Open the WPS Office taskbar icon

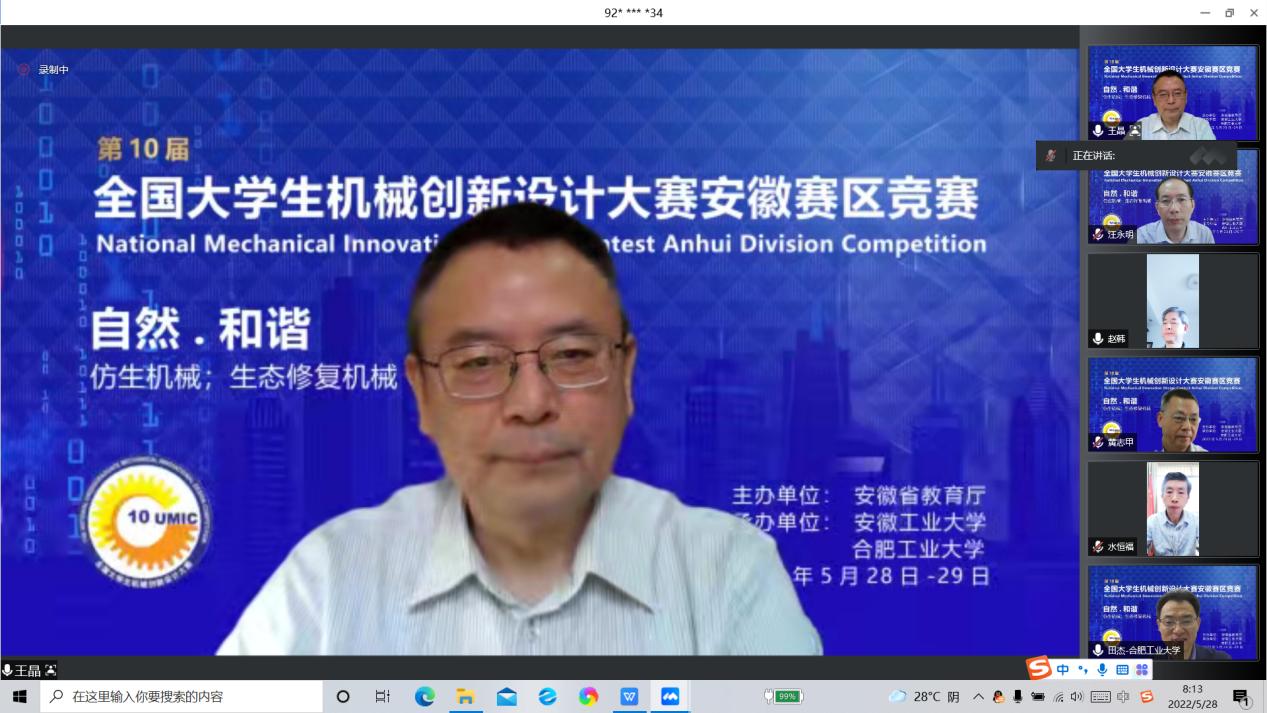tap(629, 697)
